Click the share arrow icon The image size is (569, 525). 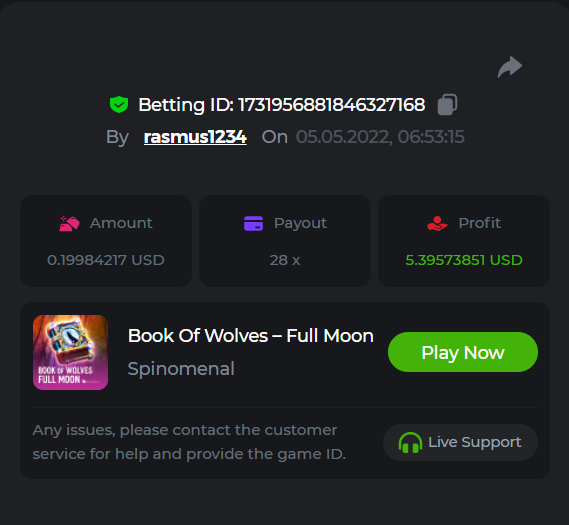pos(510,67)
